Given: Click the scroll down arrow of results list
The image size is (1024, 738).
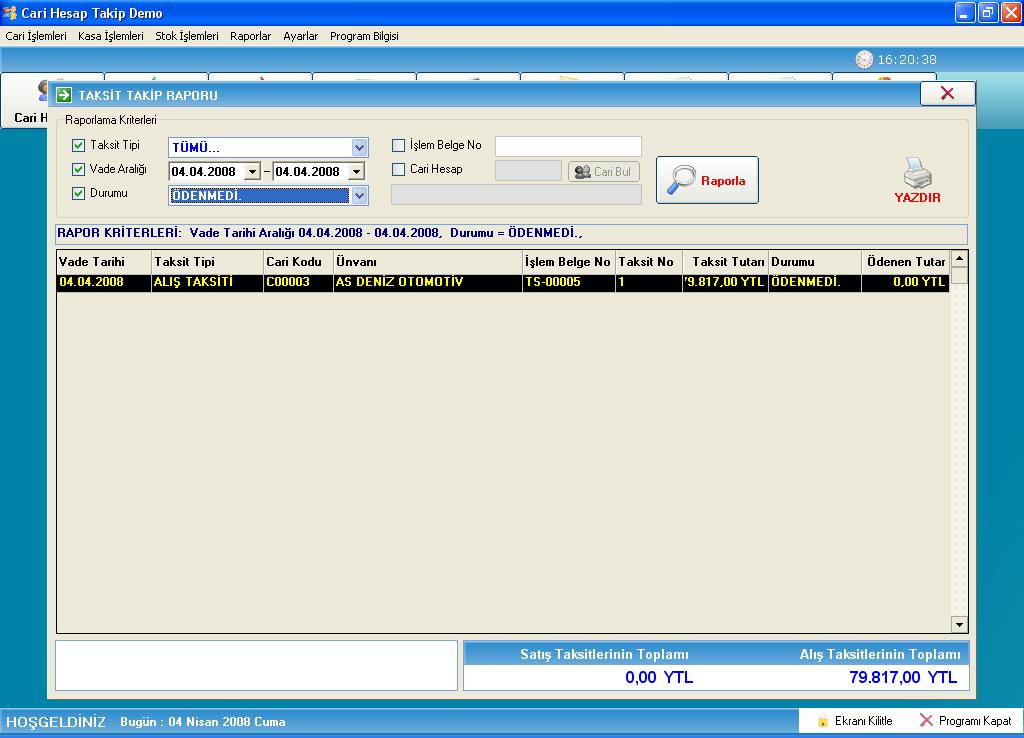Looking at the screenshot, I should (959, 625).
